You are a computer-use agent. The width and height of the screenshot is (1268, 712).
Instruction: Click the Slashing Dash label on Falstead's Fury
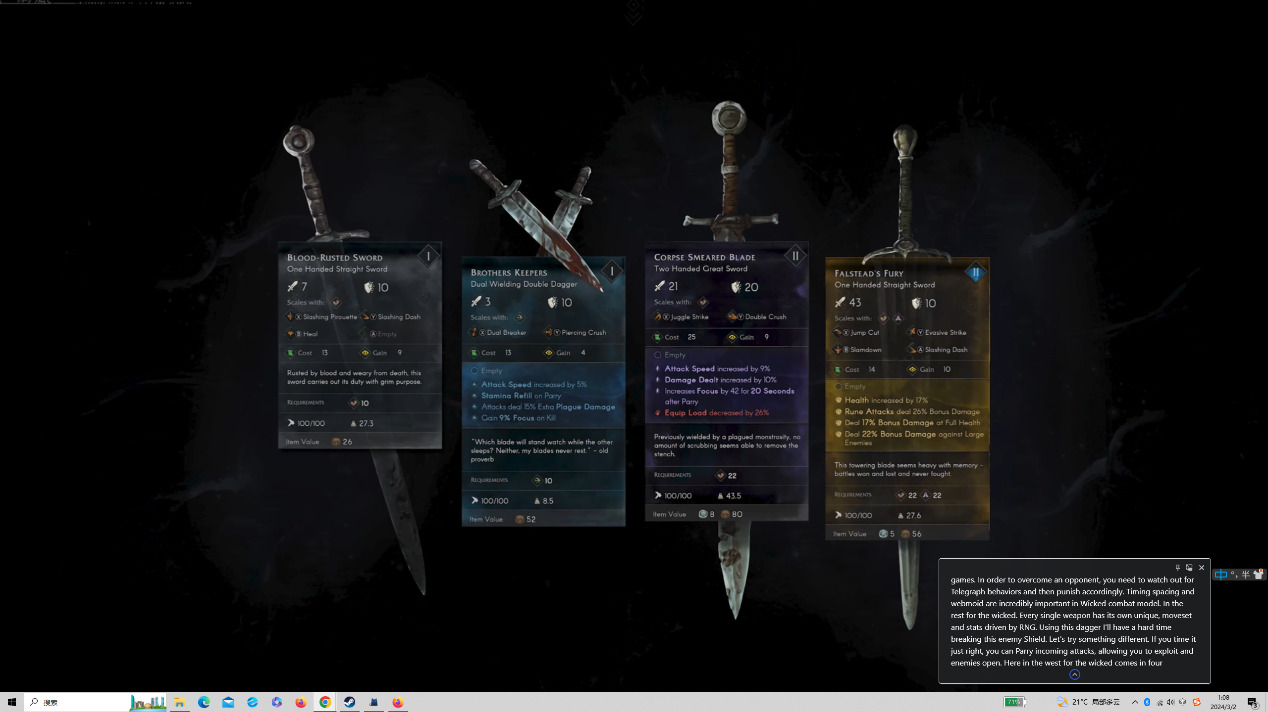pos(945,350)
